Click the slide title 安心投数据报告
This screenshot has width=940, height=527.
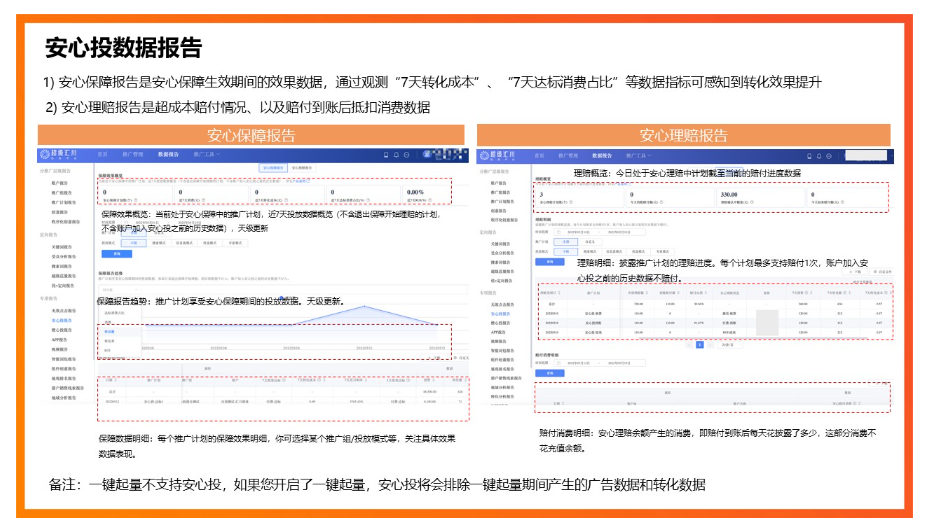click(x=123, y=47)
